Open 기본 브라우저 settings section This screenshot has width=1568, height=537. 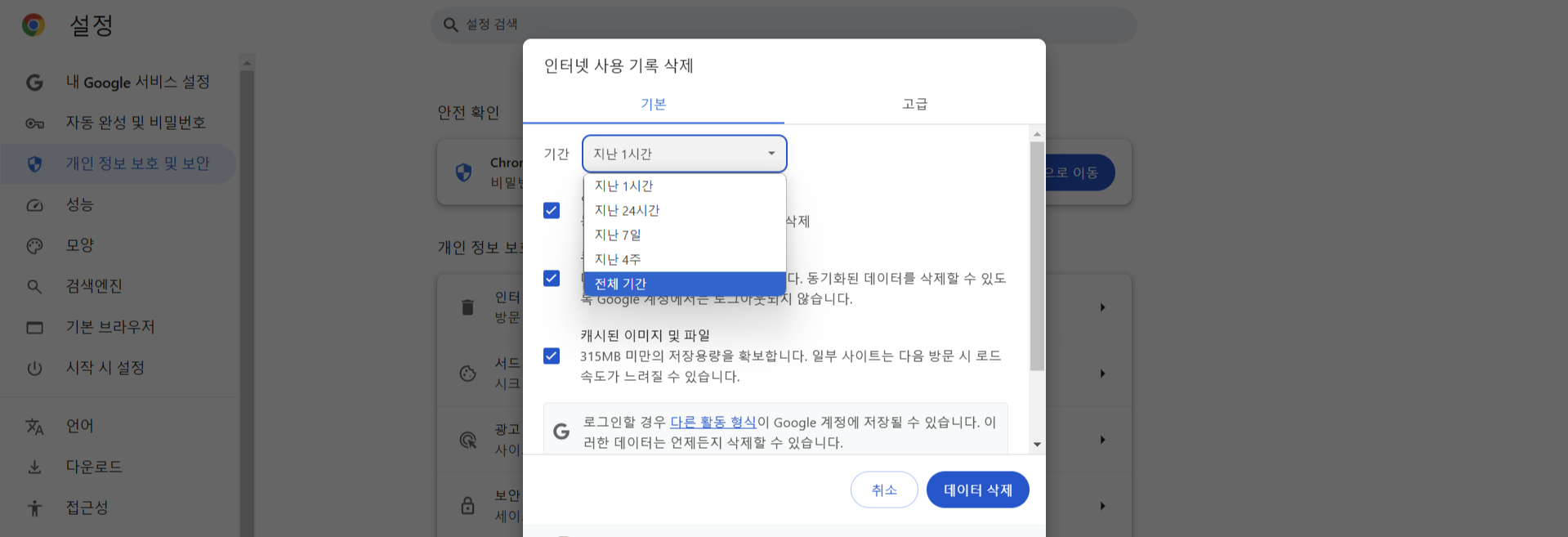(x=118, y=328)
